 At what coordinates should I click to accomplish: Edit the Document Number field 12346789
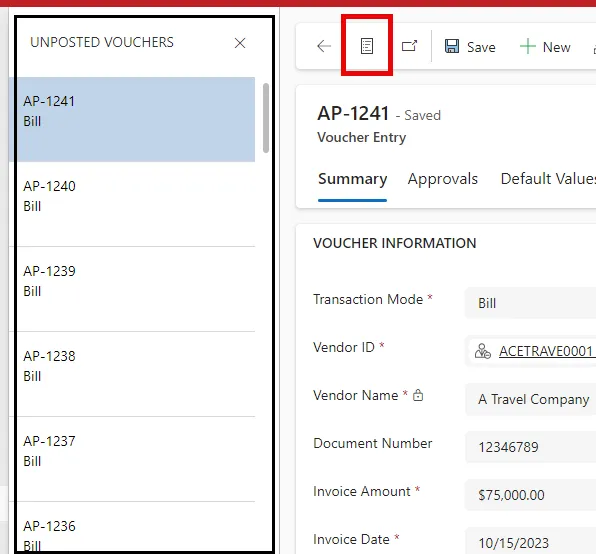click(530, 447)
